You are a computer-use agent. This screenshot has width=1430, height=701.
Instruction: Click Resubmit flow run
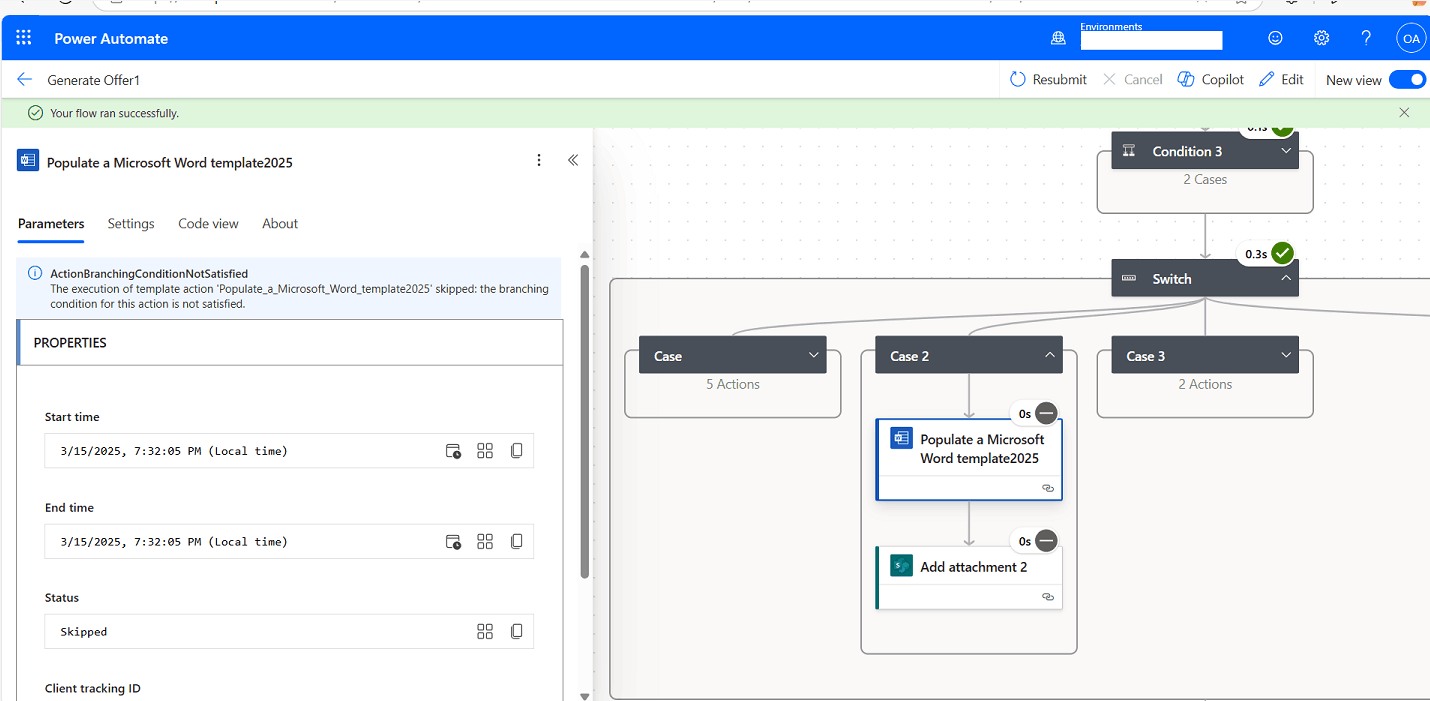pos(1048,79)
